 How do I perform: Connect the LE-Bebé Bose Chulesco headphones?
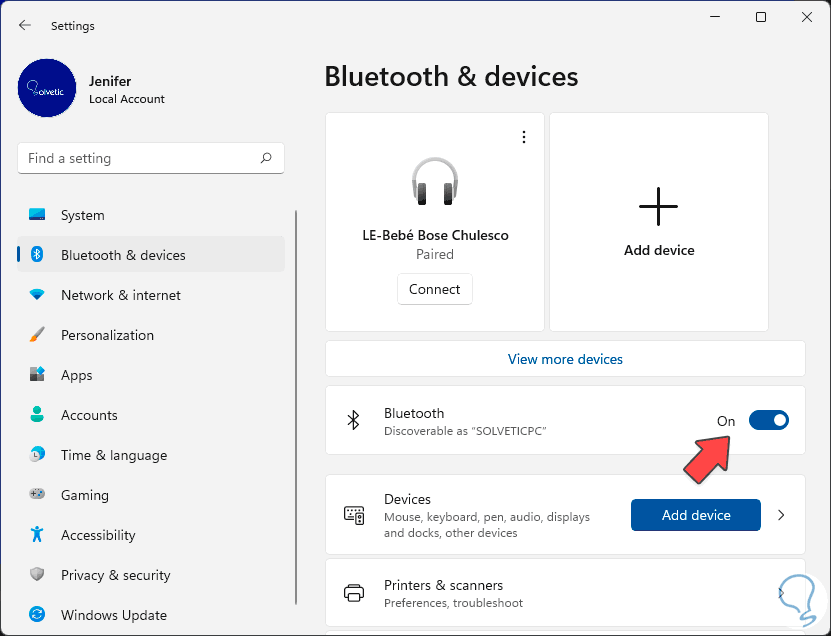434,289
